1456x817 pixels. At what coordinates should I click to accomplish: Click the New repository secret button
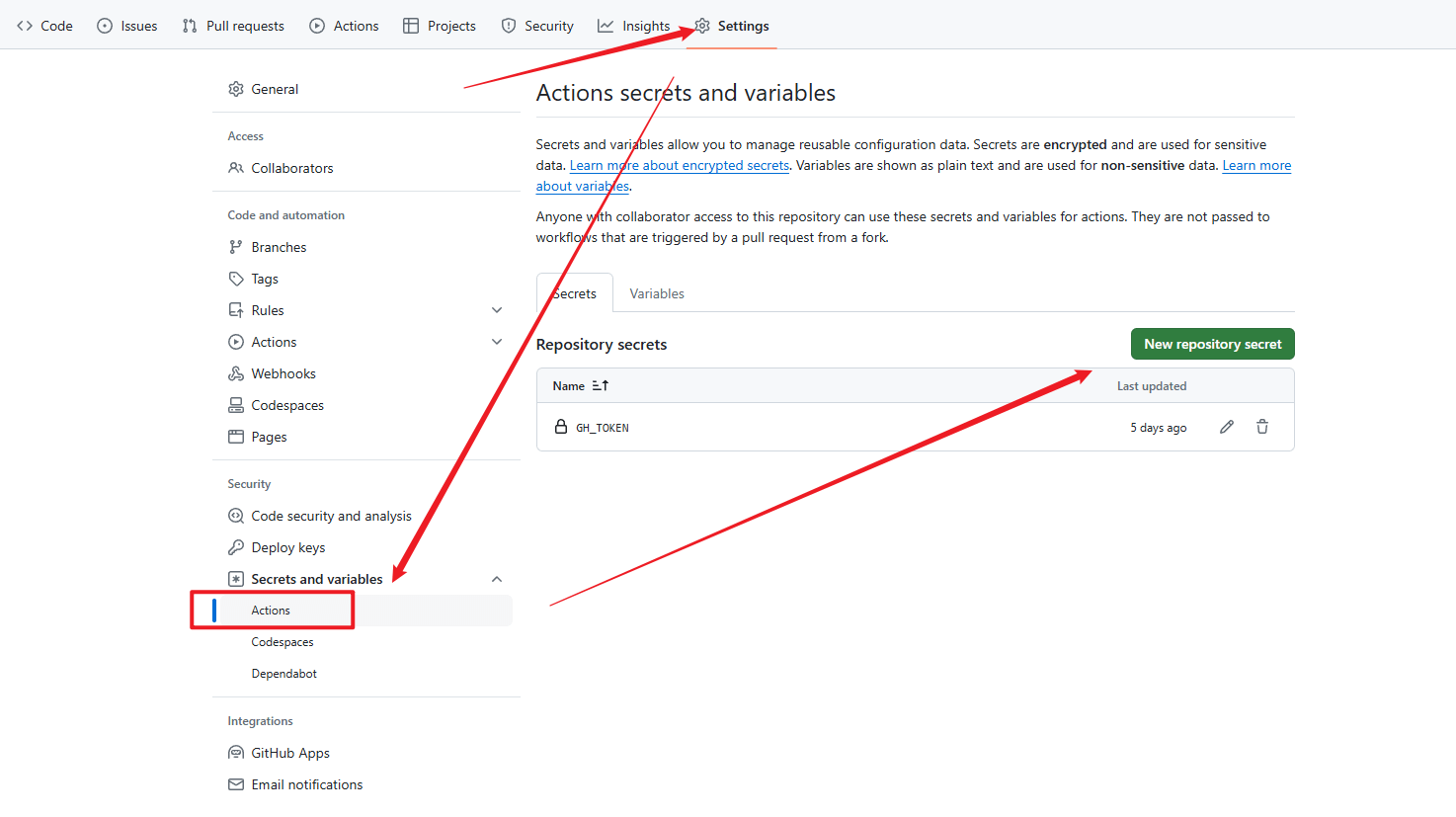tap(1213, 344)
